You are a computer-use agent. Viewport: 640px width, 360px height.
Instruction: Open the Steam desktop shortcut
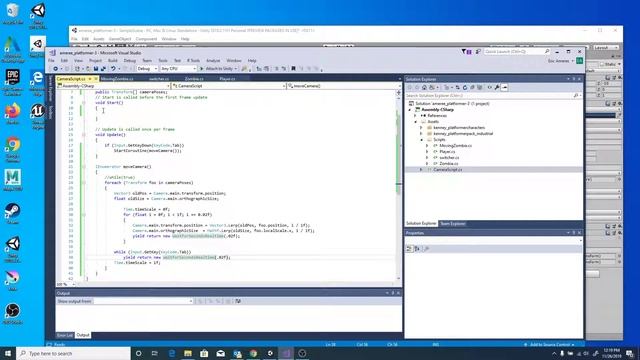(x=13, y=213)
